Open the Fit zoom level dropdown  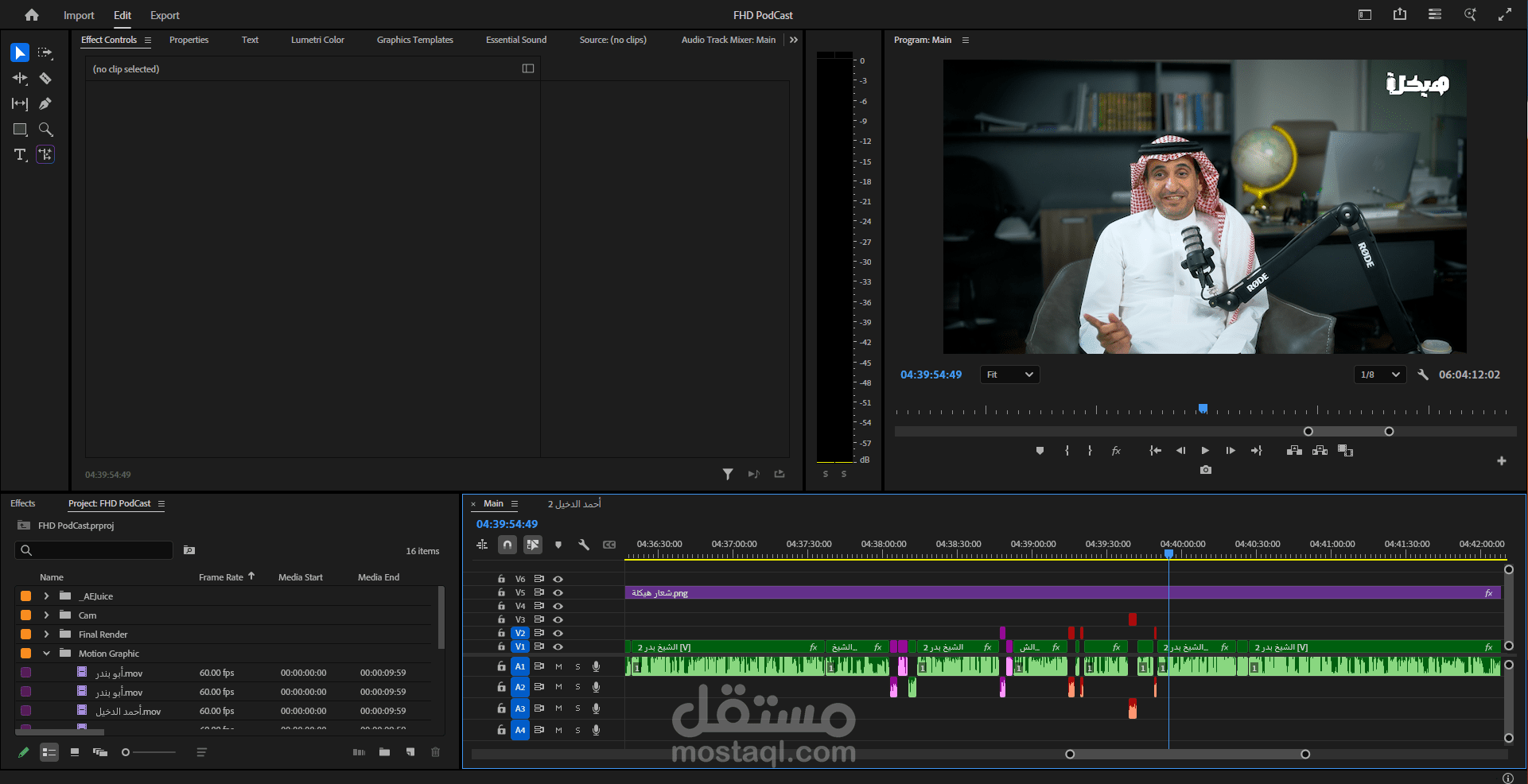(1009, 375)
